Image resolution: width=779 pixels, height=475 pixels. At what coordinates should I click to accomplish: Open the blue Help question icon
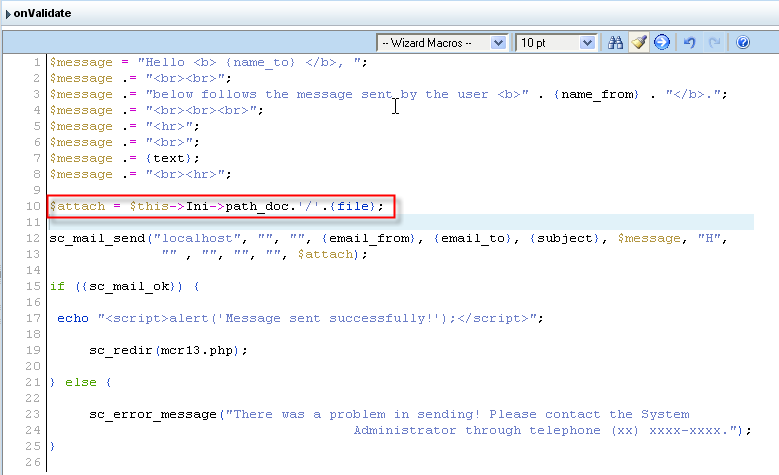tap(743, 43)
